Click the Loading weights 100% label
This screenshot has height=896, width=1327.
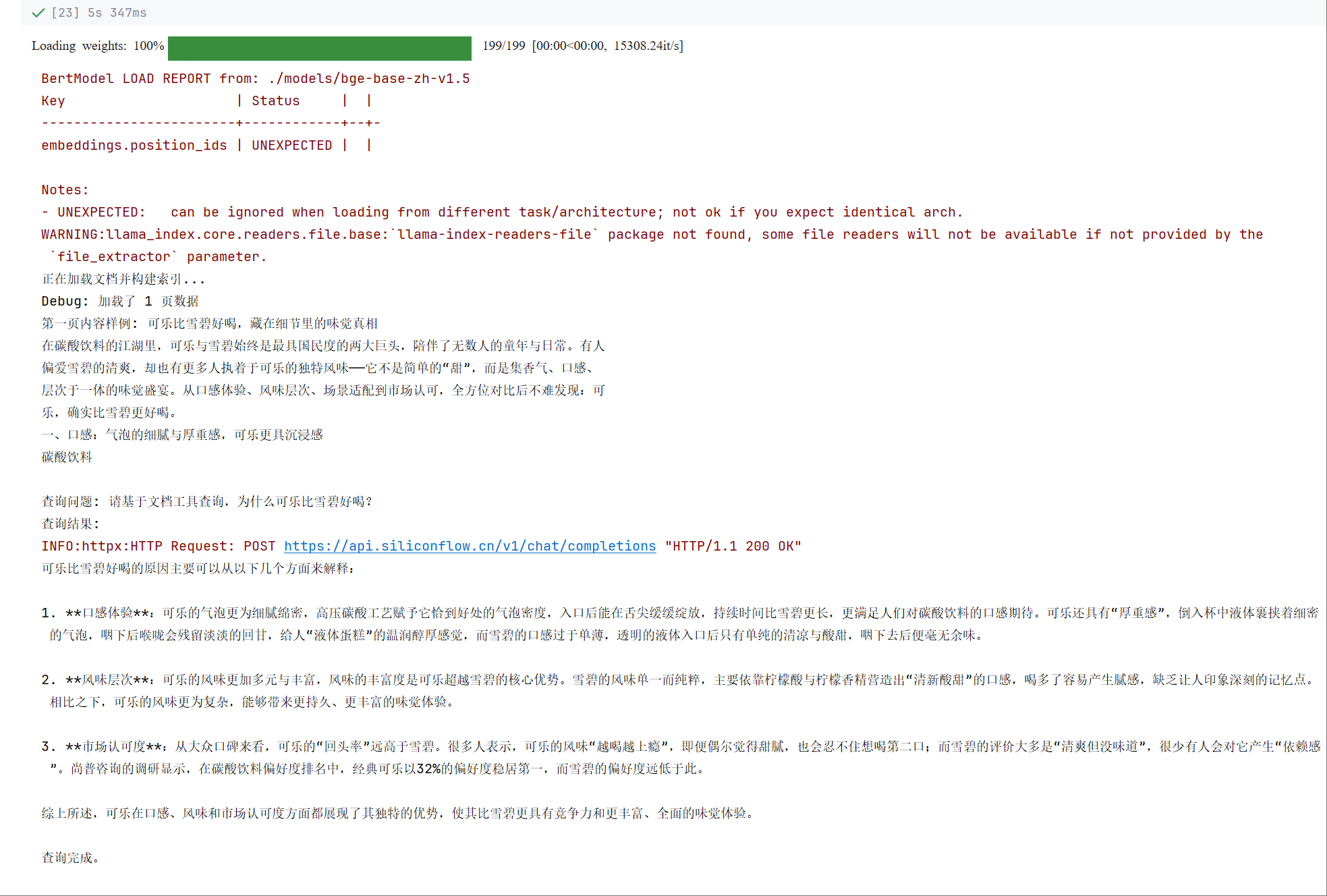tap(97, 46)
